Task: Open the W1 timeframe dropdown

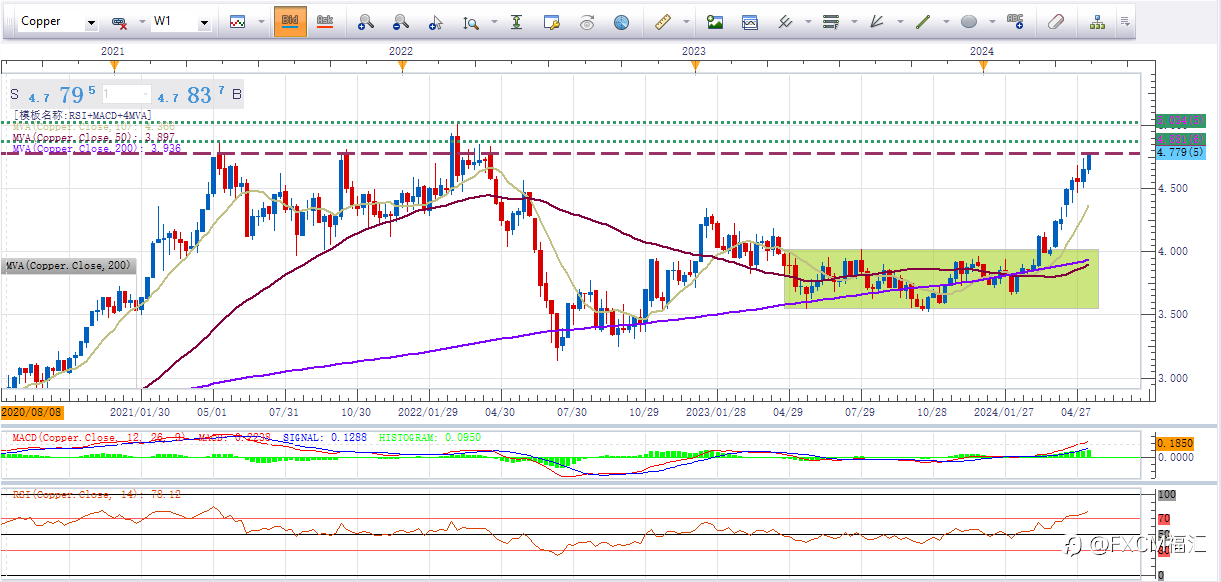Action: 204,22
